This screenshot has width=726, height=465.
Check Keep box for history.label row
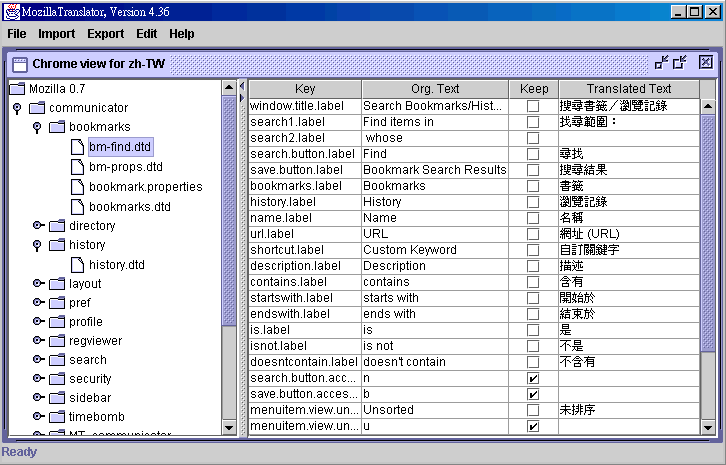coord(533,202)
